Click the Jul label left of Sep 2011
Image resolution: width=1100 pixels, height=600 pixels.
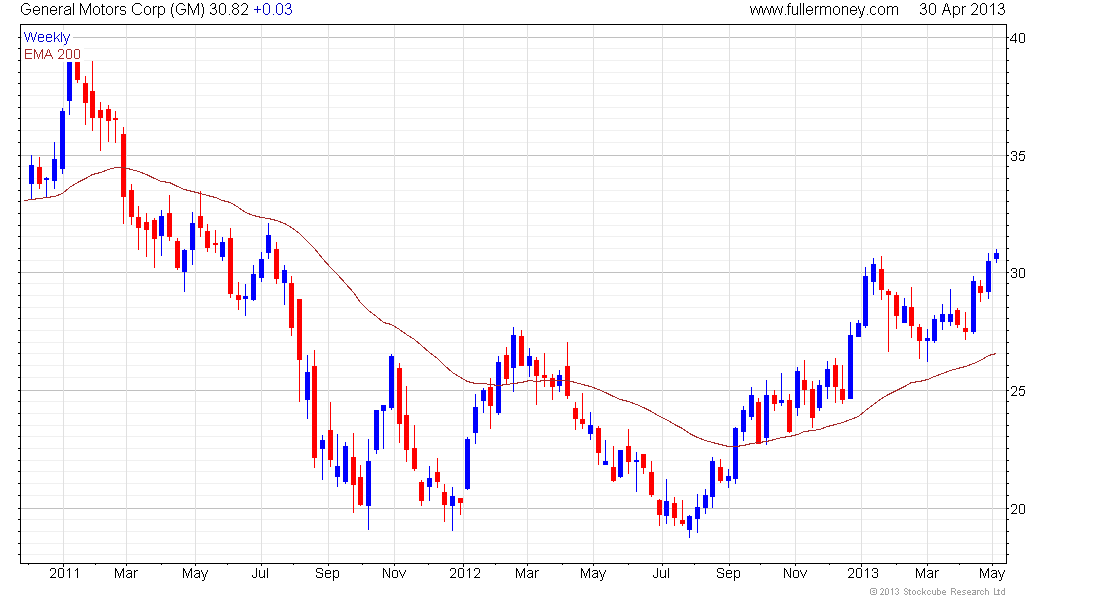260,573
